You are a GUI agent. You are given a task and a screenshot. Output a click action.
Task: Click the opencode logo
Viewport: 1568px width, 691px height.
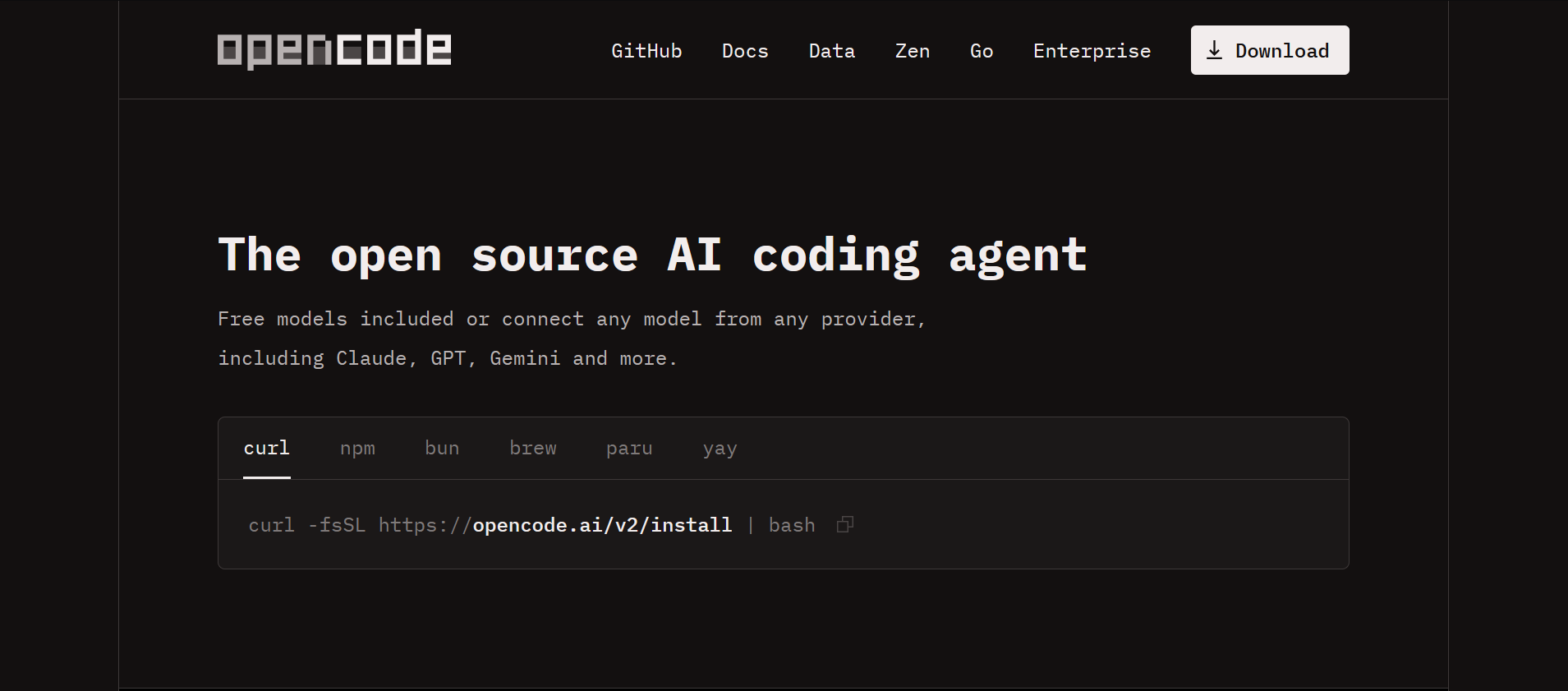334,49
